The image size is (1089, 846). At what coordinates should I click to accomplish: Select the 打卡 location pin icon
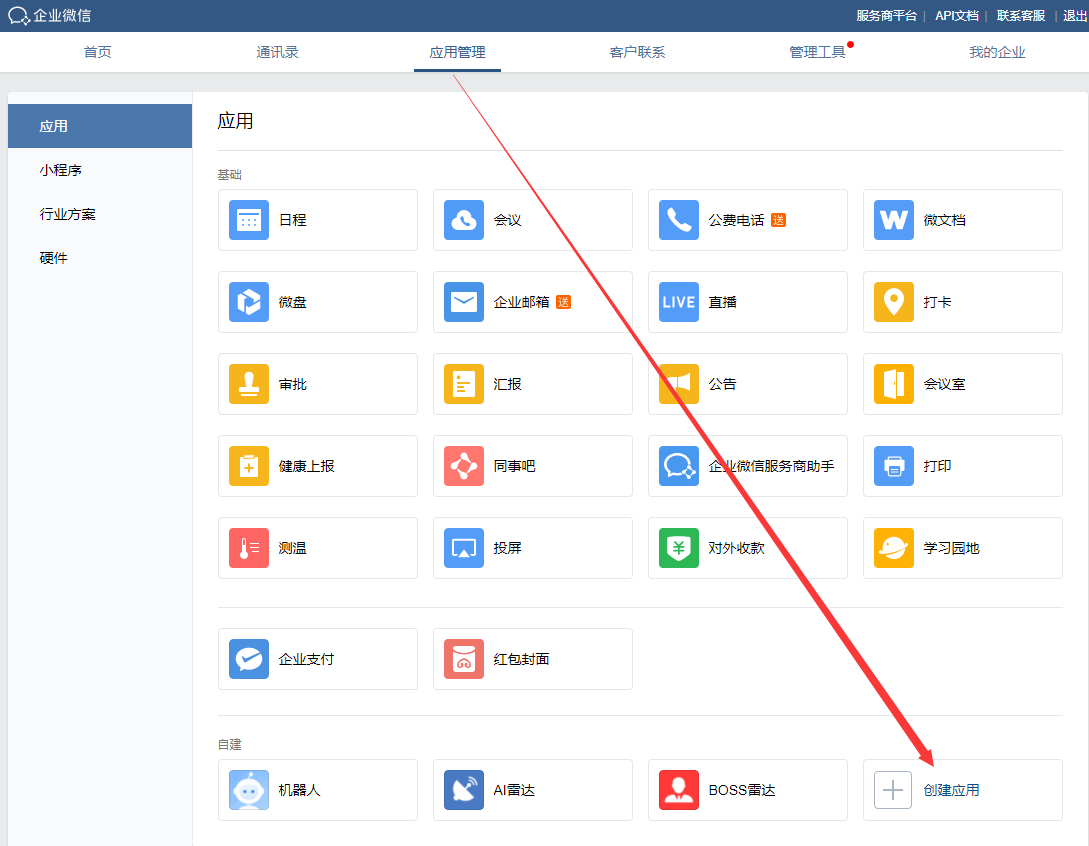point(894,302)
